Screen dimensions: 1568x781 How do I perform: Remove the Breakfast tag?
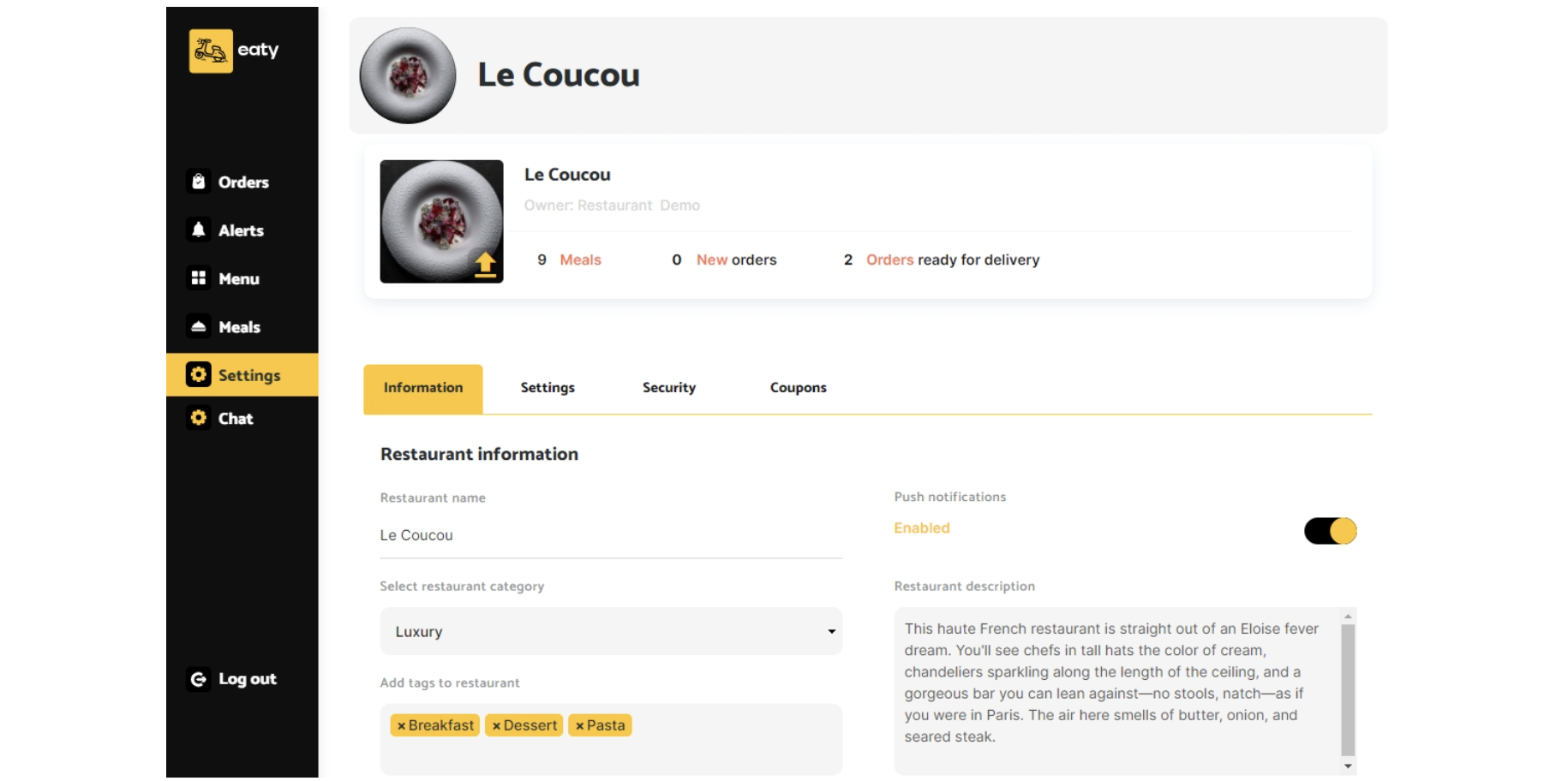pyautogui.click(x=401, y=726)
